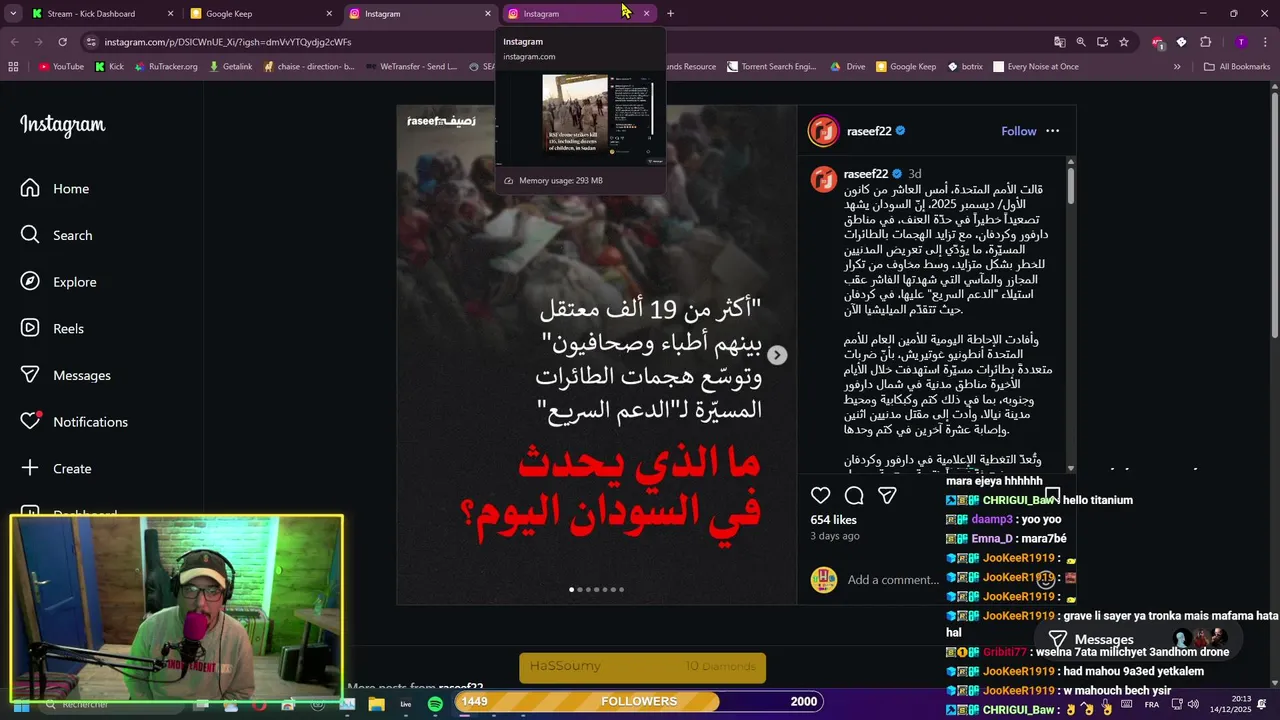Click the comment bubble icon

(x=854, y=496)
